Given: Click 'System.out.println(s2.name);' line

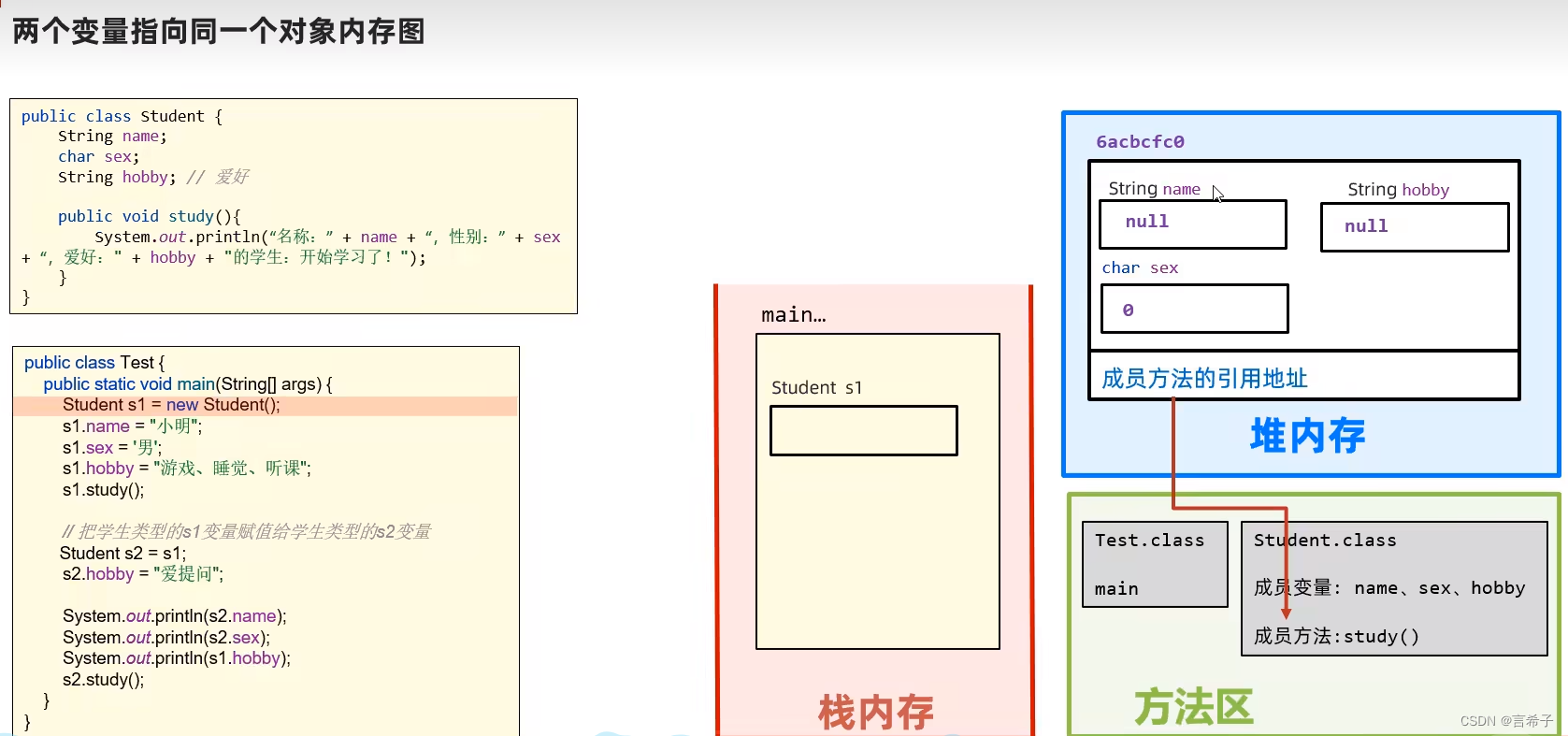Looking at the screenshot, I should click(x=175, y=616).
